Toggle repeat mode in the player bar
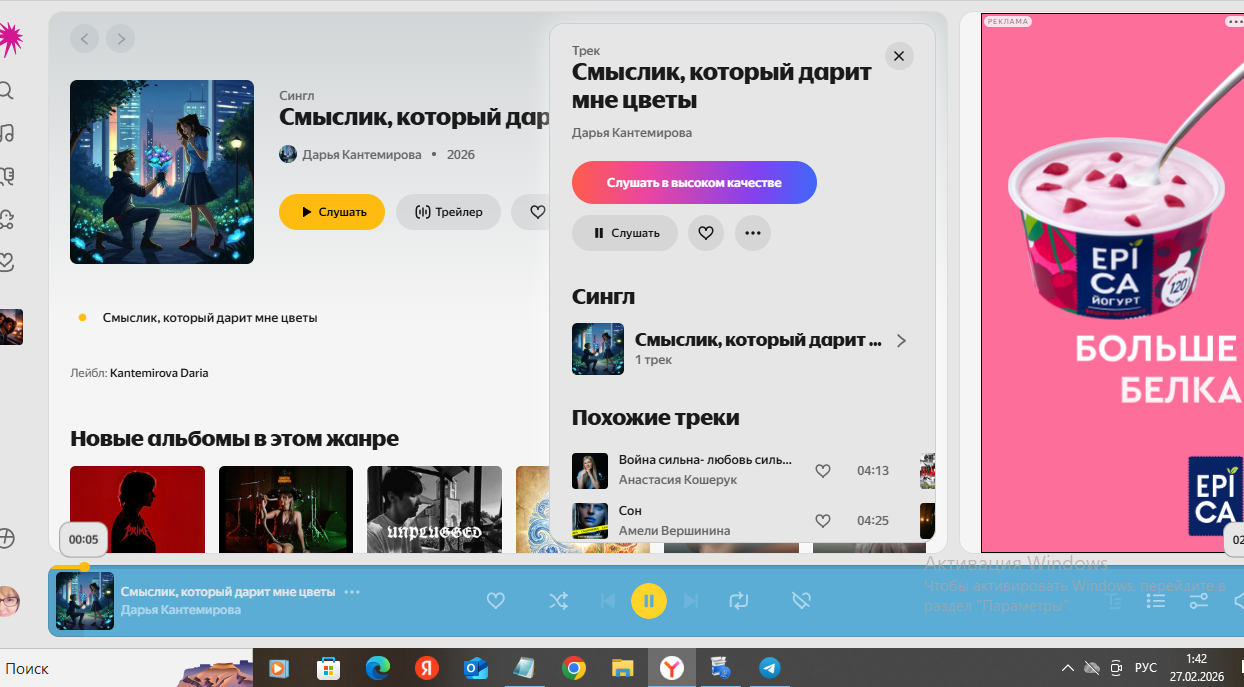Viewport: 1244px width, 687px height. tap(739, 601)
